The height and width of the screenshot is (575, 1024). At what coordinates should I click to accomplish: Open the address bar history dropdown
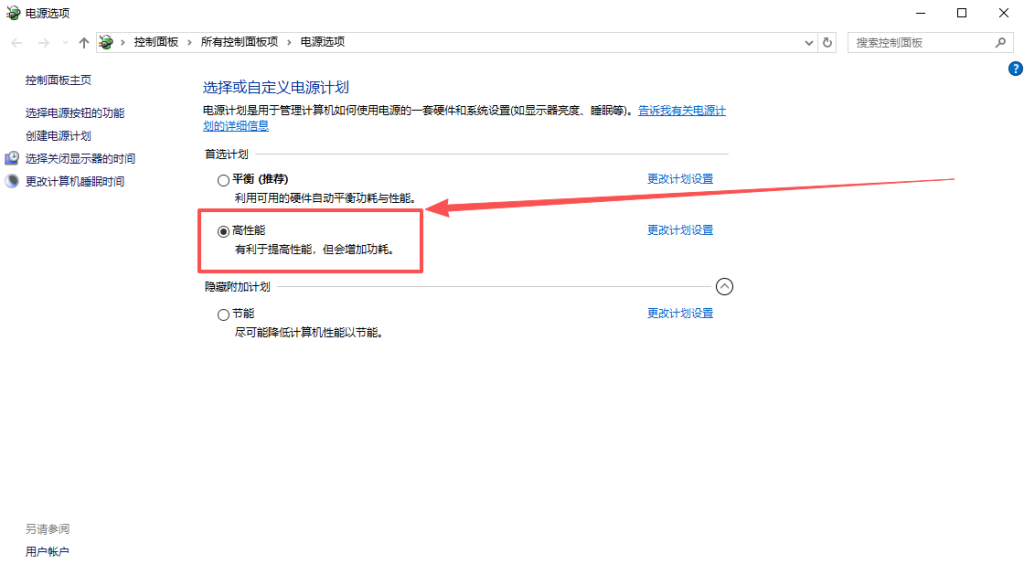pyautogui.click(x=809, y=42)
